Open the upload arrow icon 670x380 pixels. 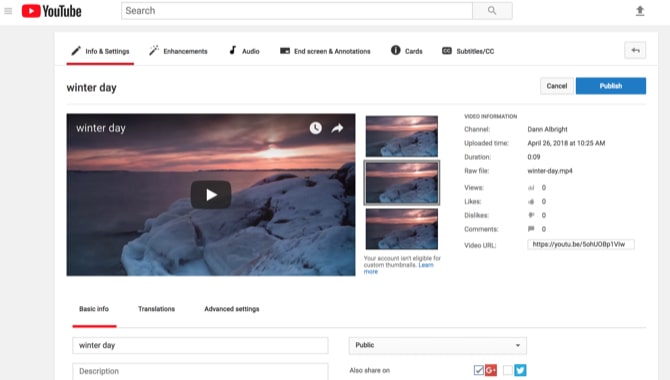tap(640, 11)
